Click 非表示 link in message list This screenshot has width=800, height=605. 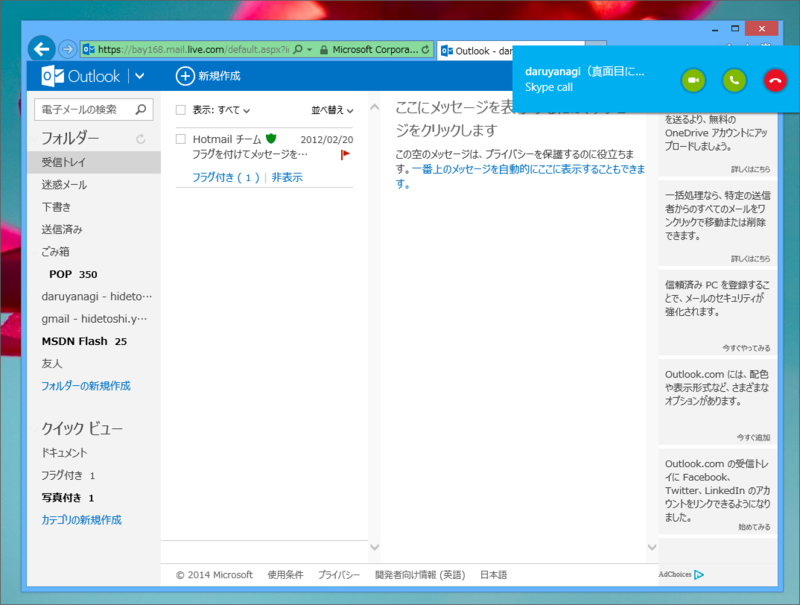click(287, 177)
